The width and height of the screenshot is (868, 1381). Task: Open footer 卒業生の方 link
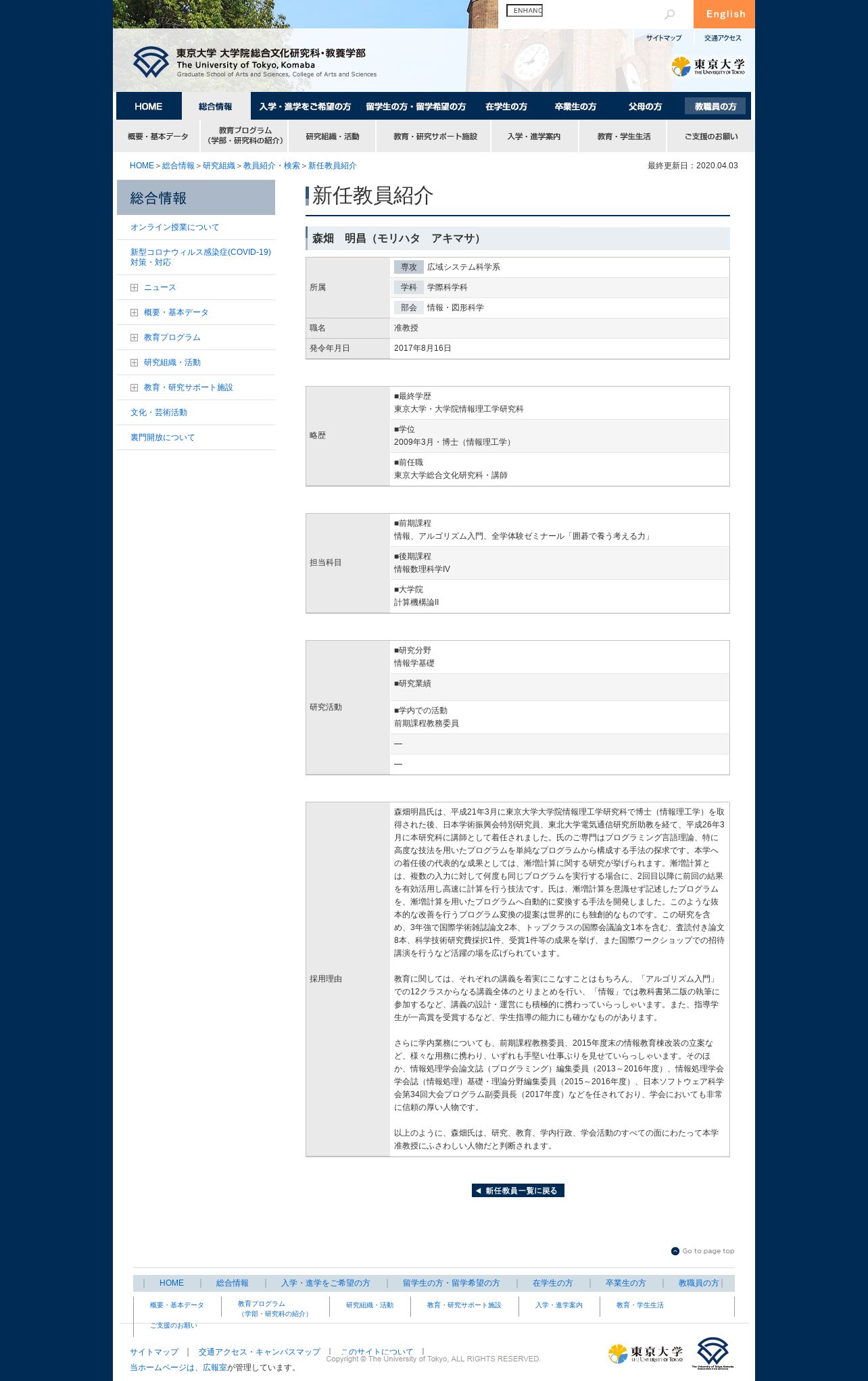coord(625,1283)
